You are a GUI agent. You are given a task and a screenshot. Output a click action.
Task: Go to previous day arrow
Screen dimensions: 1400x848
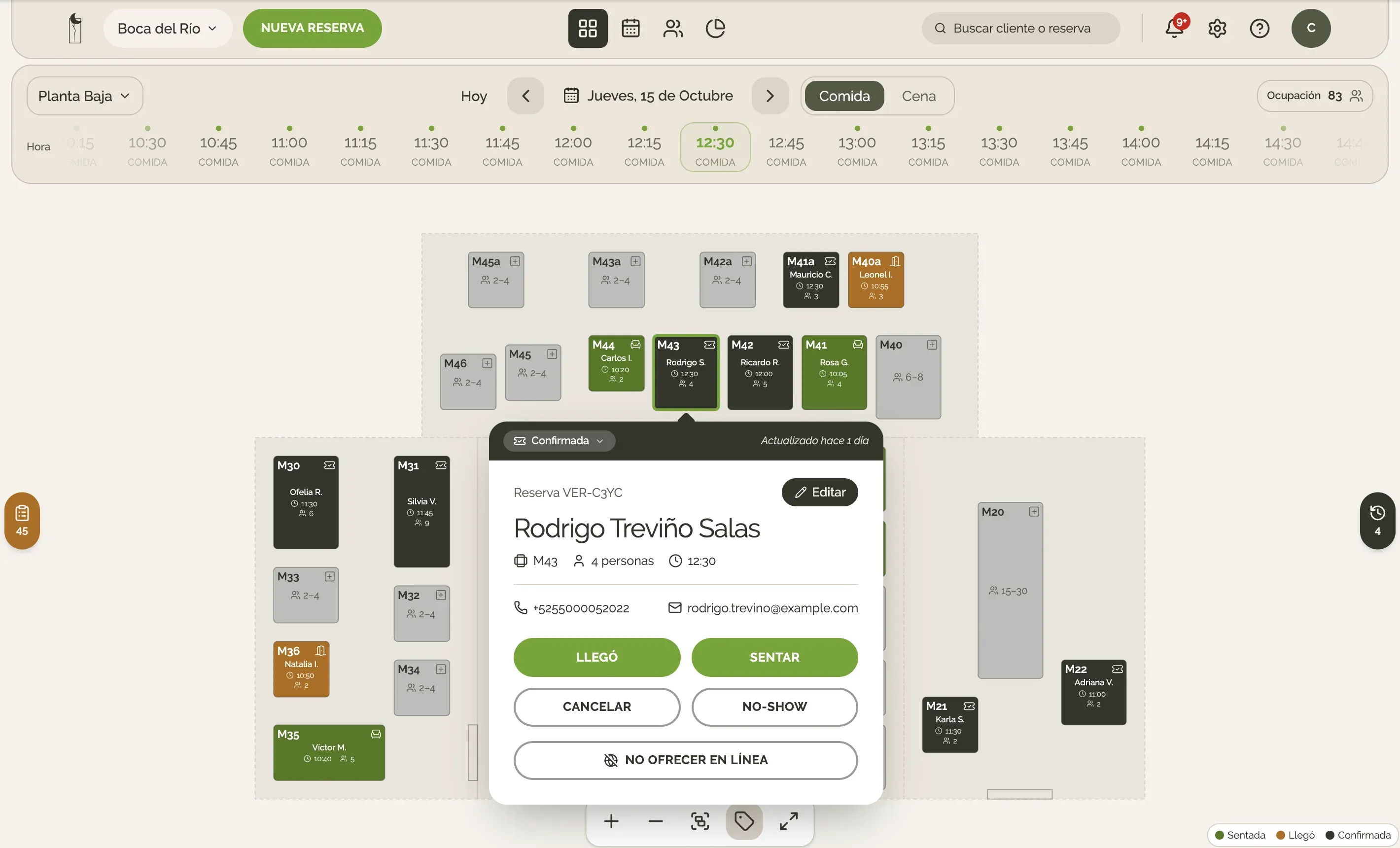525,96
